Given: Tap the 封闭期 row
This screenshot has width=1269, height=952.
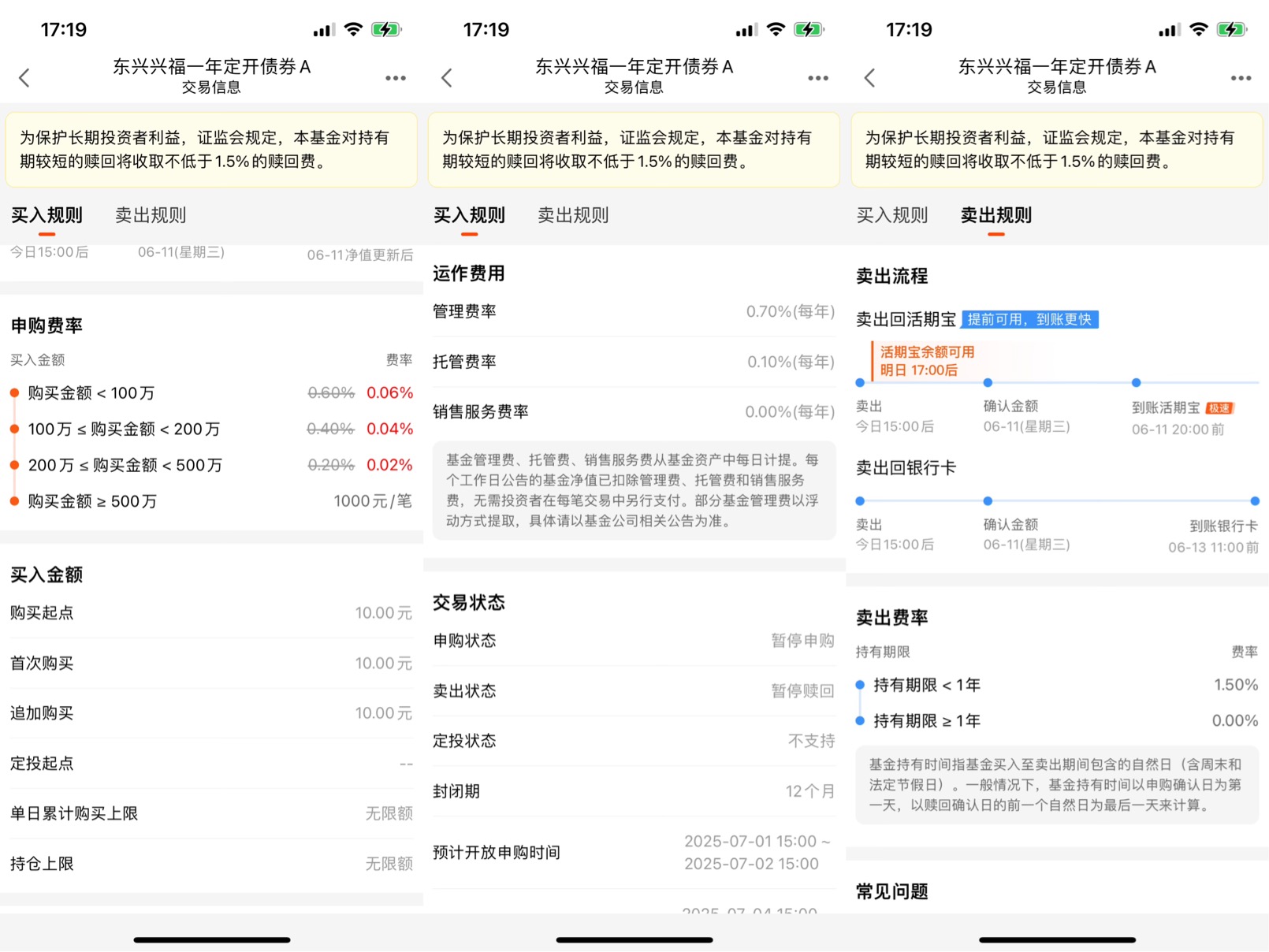Looking at the screenshot, I should tap(634, 791).
